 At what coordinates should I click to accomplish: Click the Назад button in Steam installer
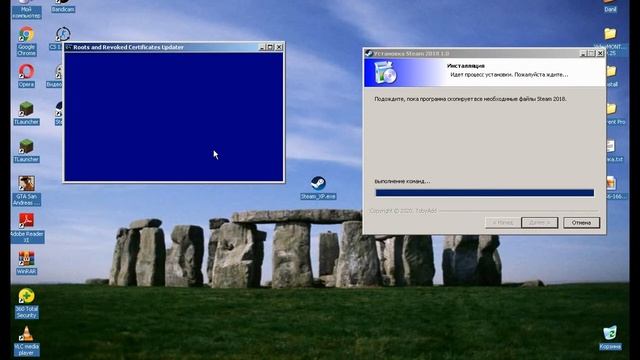coord(503,222)
